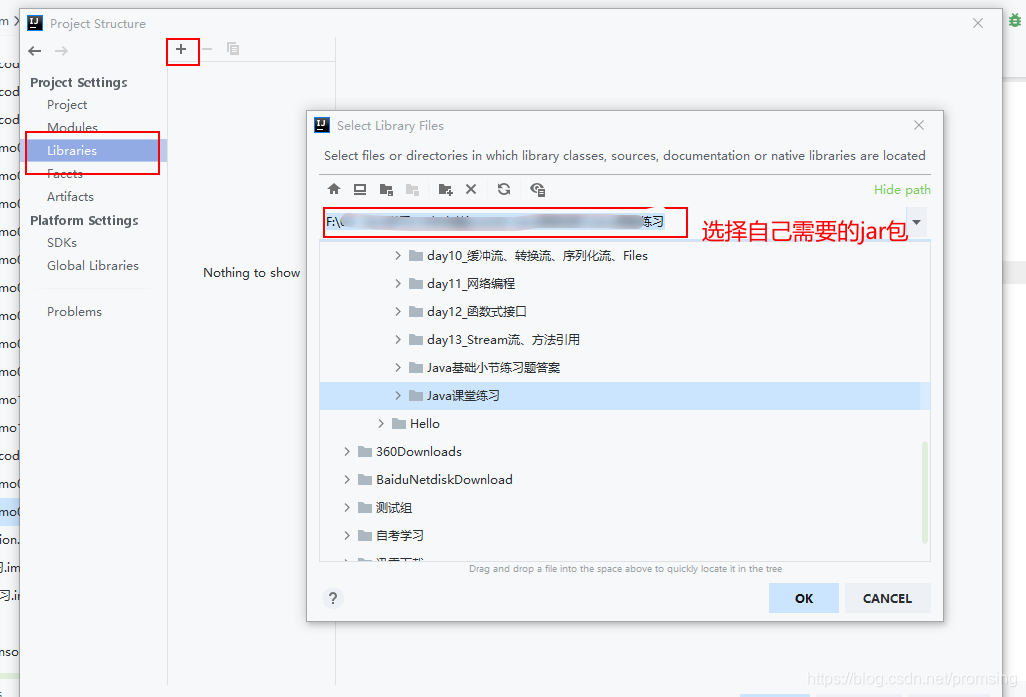Image resolution: width=1026 pixels, height=697 pixels.
Task: Expand the day13_Stream流 folder
Action: click(x=398, y=340)
